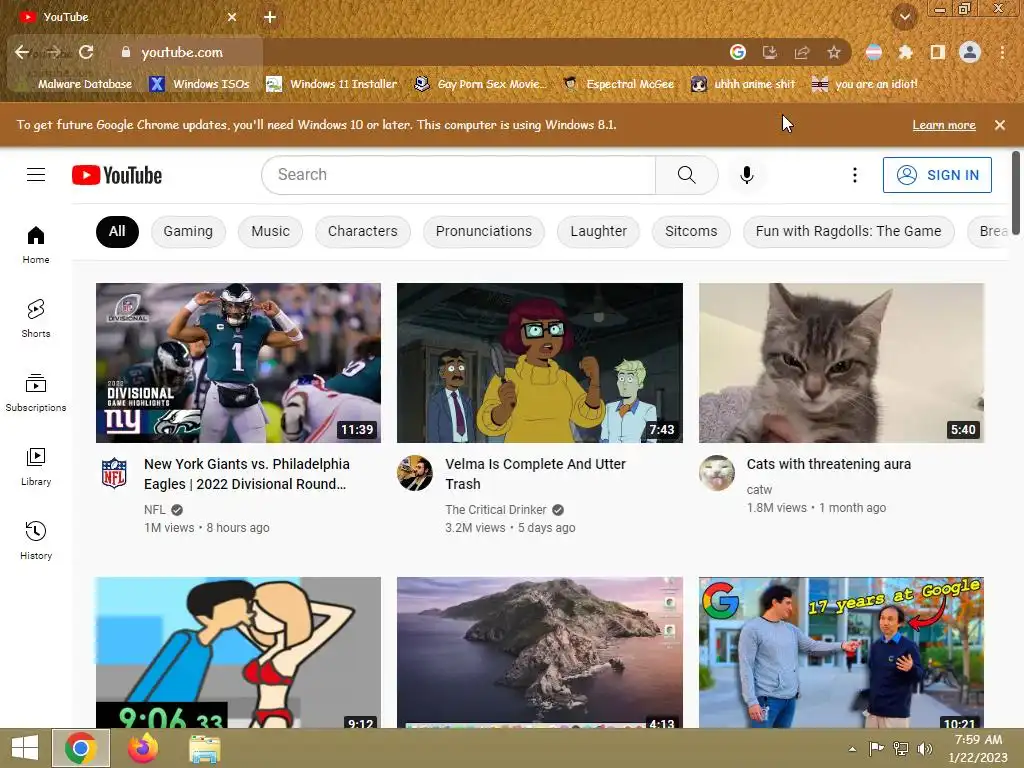Click the catw channel avatar
Screen dimensions: 1024x768
717,473
